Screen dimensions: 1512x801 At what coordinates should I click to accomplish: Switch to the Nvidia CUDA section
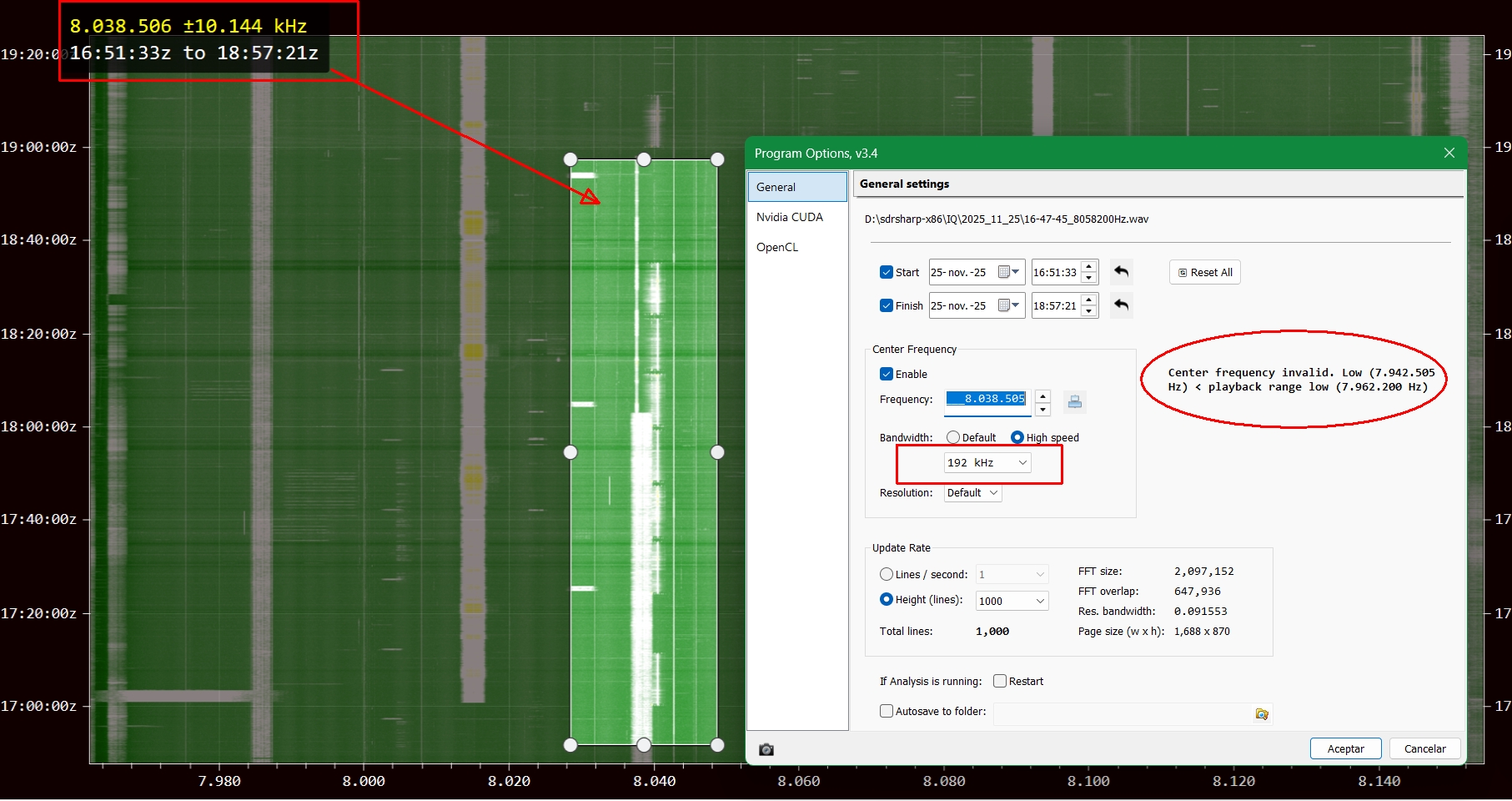coord(789,217)
